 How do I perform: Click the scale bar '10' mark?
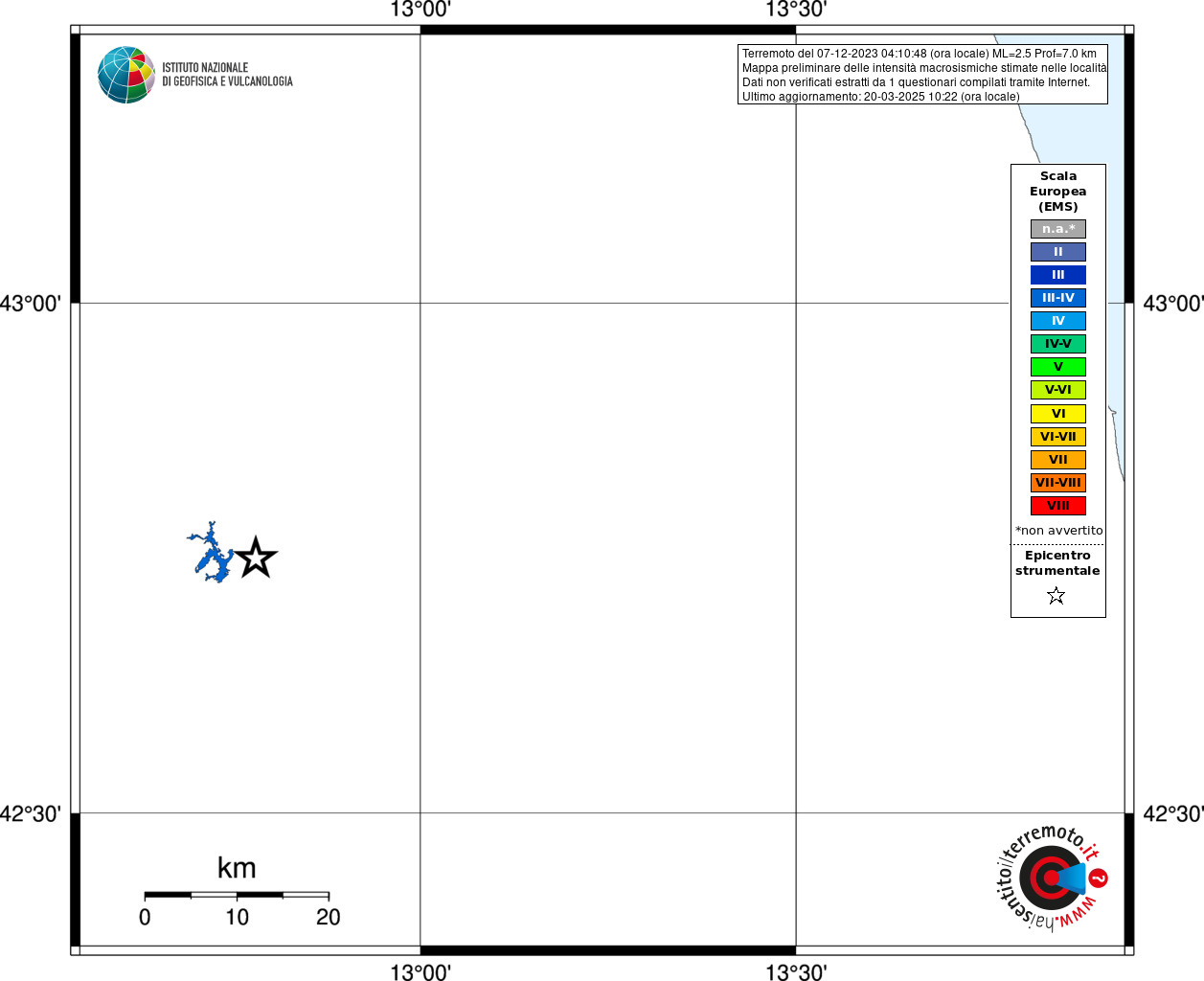click(237, 918)
